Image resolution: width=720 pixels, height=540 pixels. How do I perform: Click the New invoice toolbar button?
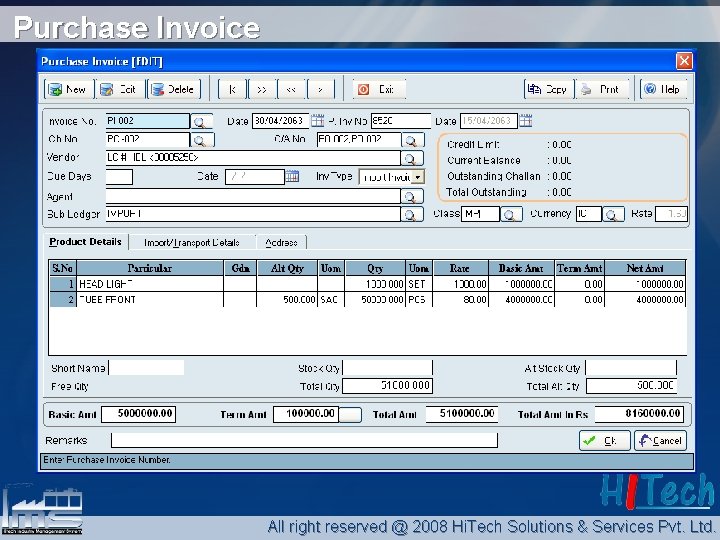pyautogui.click(x=69, y=89)
